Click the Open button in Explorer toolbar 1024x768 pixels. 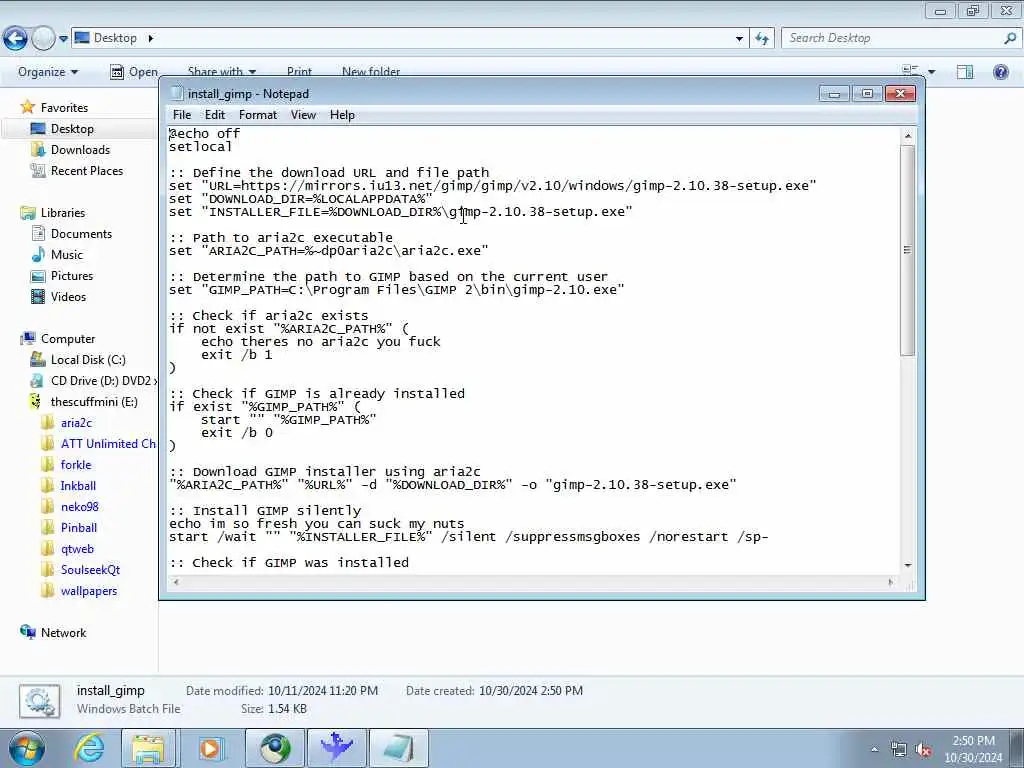[133, 72]
